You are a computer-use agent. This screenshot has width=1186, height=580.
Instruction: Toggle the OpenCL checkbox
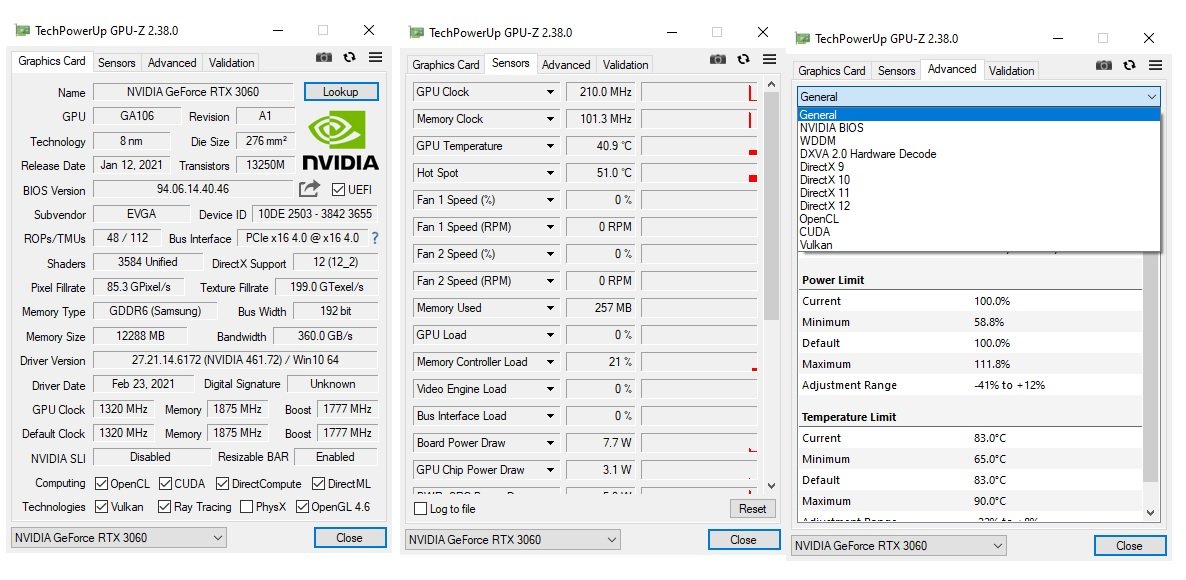pos(101,483)
